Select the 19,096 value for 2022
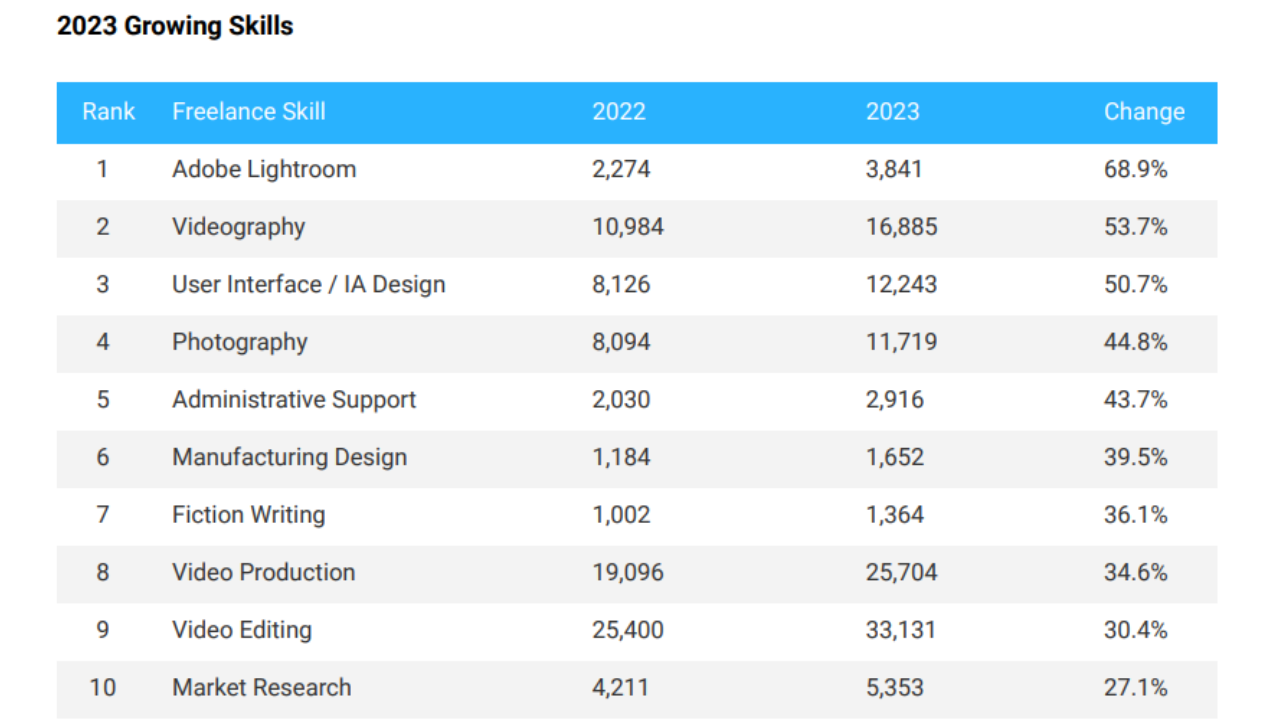Viewport: 1280px width, 720px height. pyautogui.click(x=628, y=572)
